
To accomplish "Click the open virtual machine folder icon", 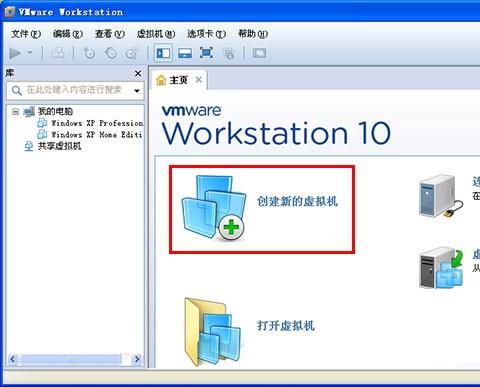I will tap(213, 332).
